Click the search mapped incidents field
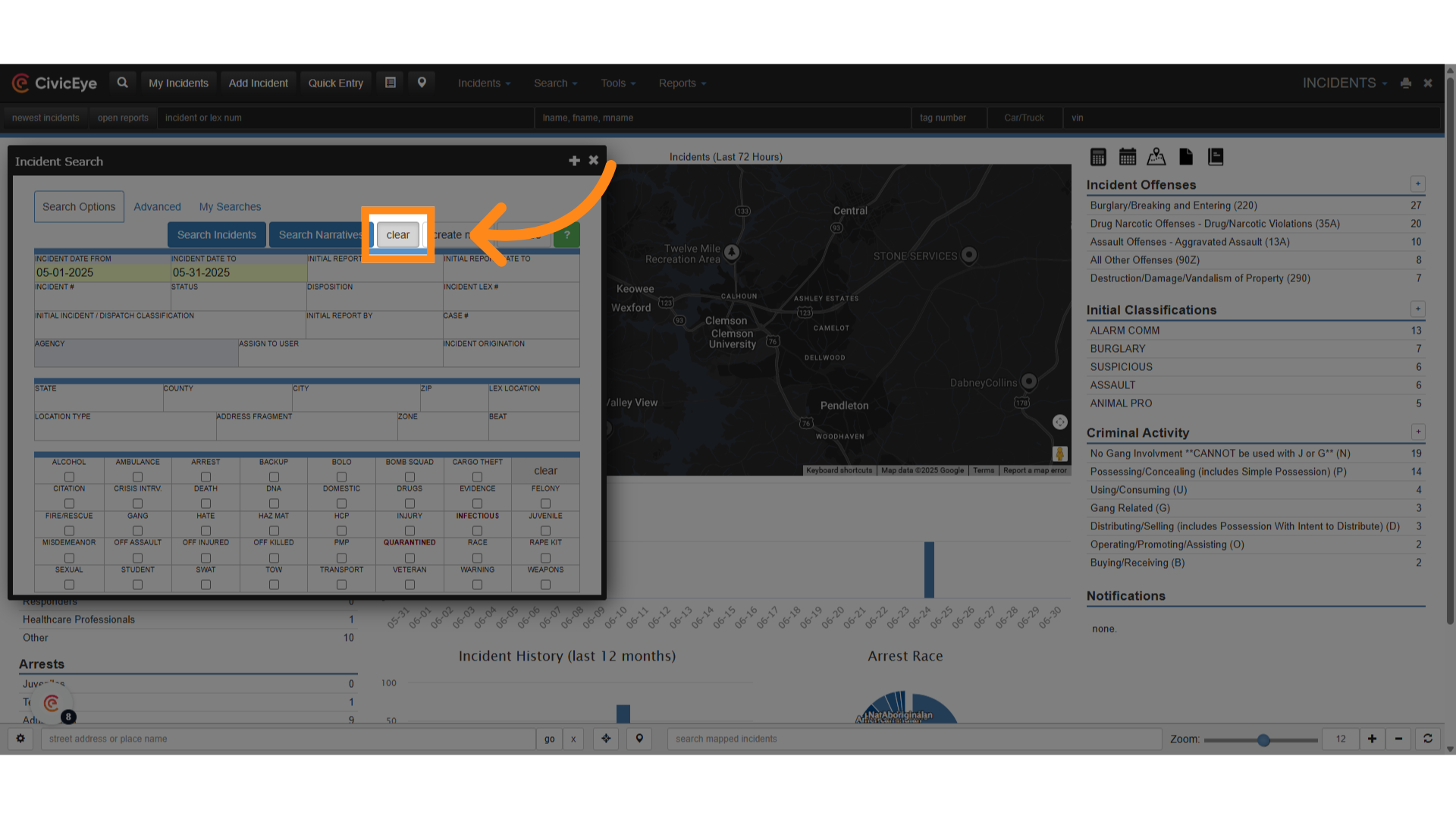Viewport: 1456px width, 819px height. pyautogui.click(x=915, y=739)
